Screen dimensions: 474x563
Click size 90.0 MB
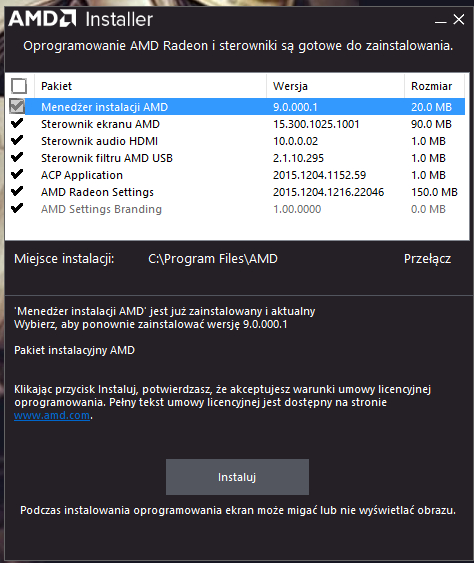[x=431, y=124]
